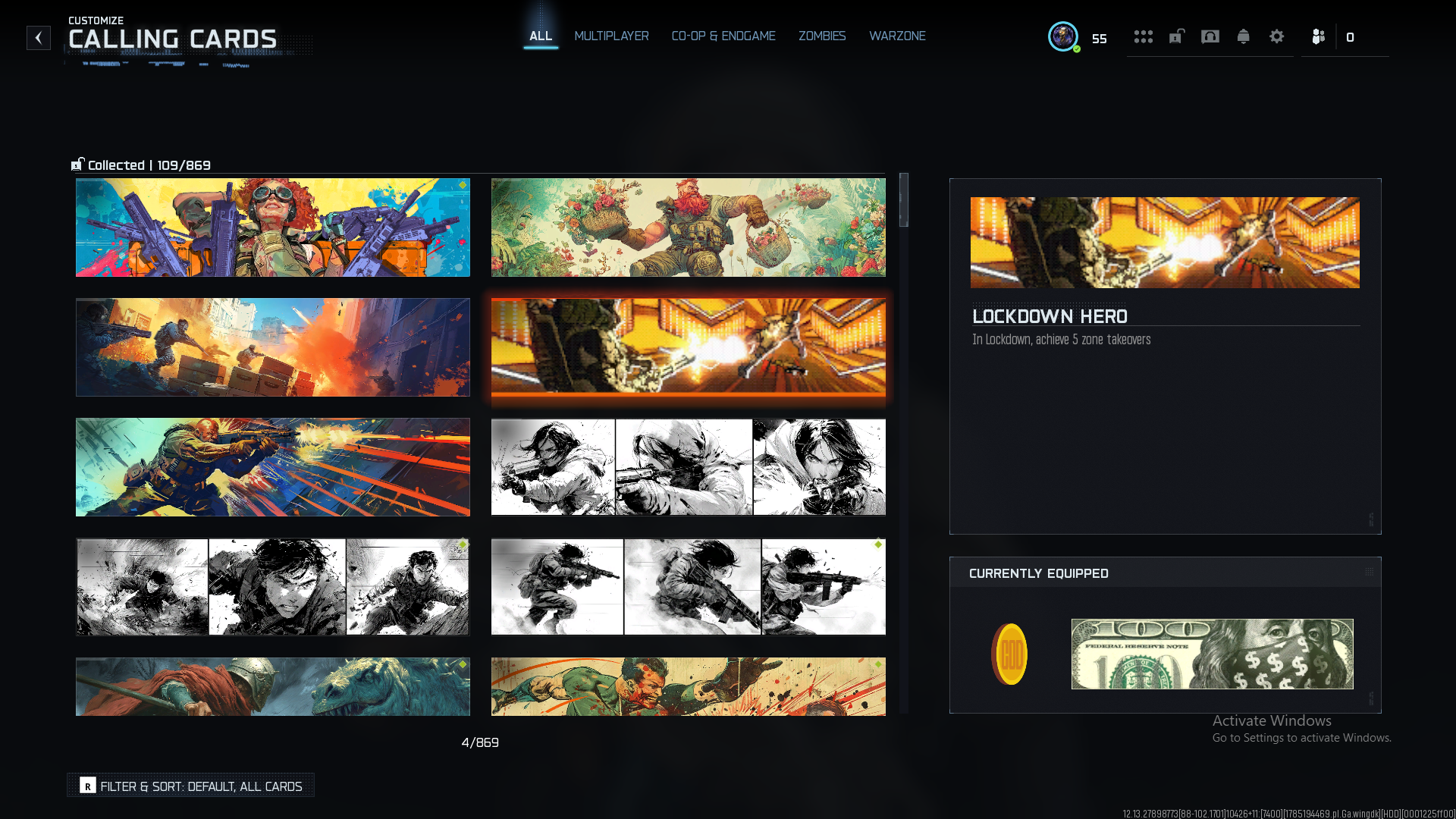Select the highlighted Lockdown Hero card
This screenshot has height=819, width=1456.
pos(689,347)
